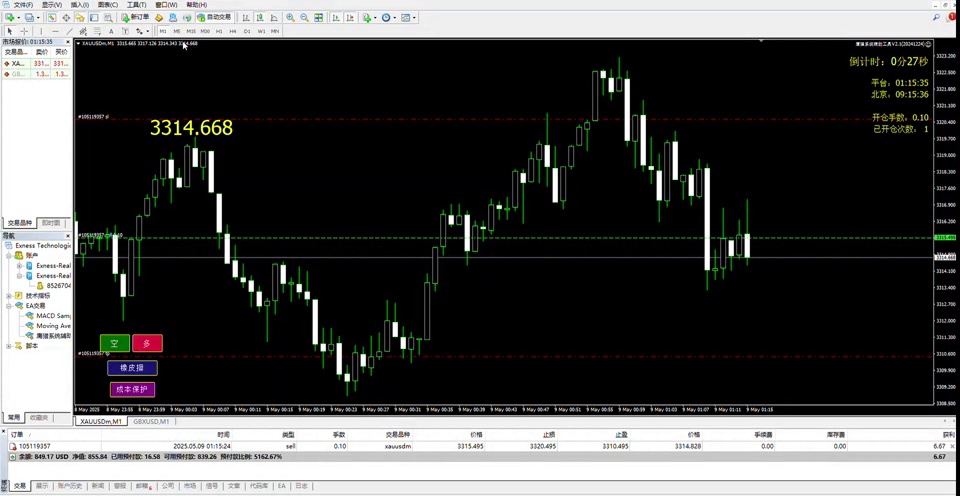This screenshot has width=960, height=496.
Task: Expand the 脚本 tree node
Action: tap(10, 345)
